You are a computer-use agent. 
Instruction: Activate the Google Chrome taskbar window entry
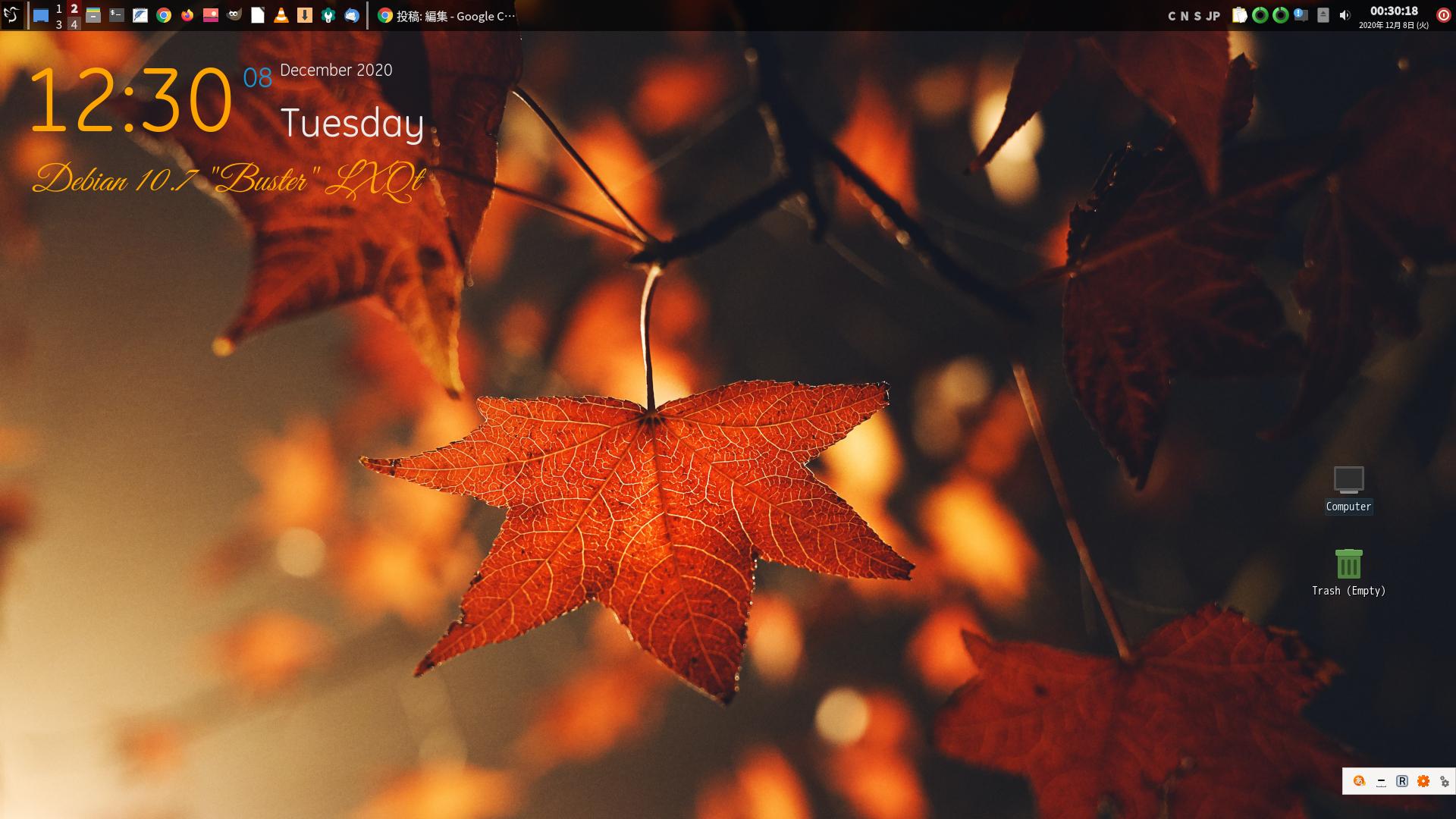[x=447, y=15]
